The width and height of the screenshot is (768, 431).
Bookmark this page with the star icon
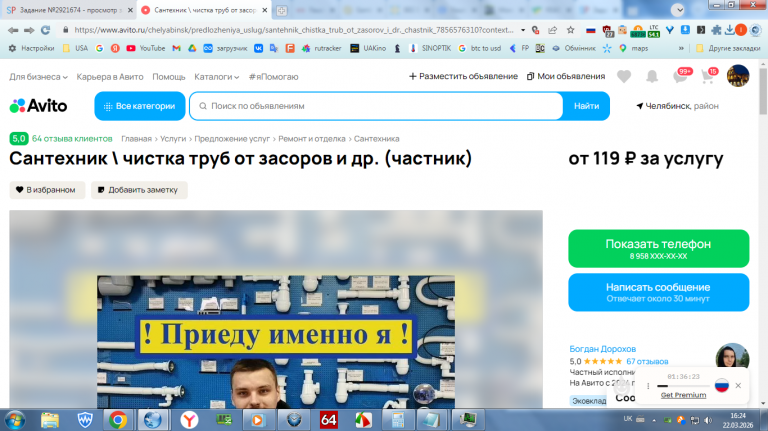tap(571, 30)
